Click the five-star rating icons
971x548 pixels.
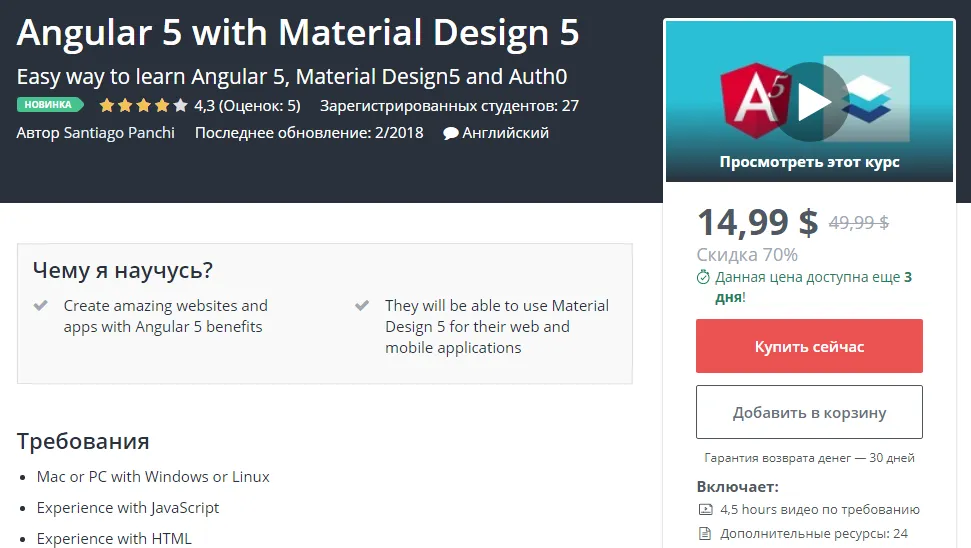143,105
